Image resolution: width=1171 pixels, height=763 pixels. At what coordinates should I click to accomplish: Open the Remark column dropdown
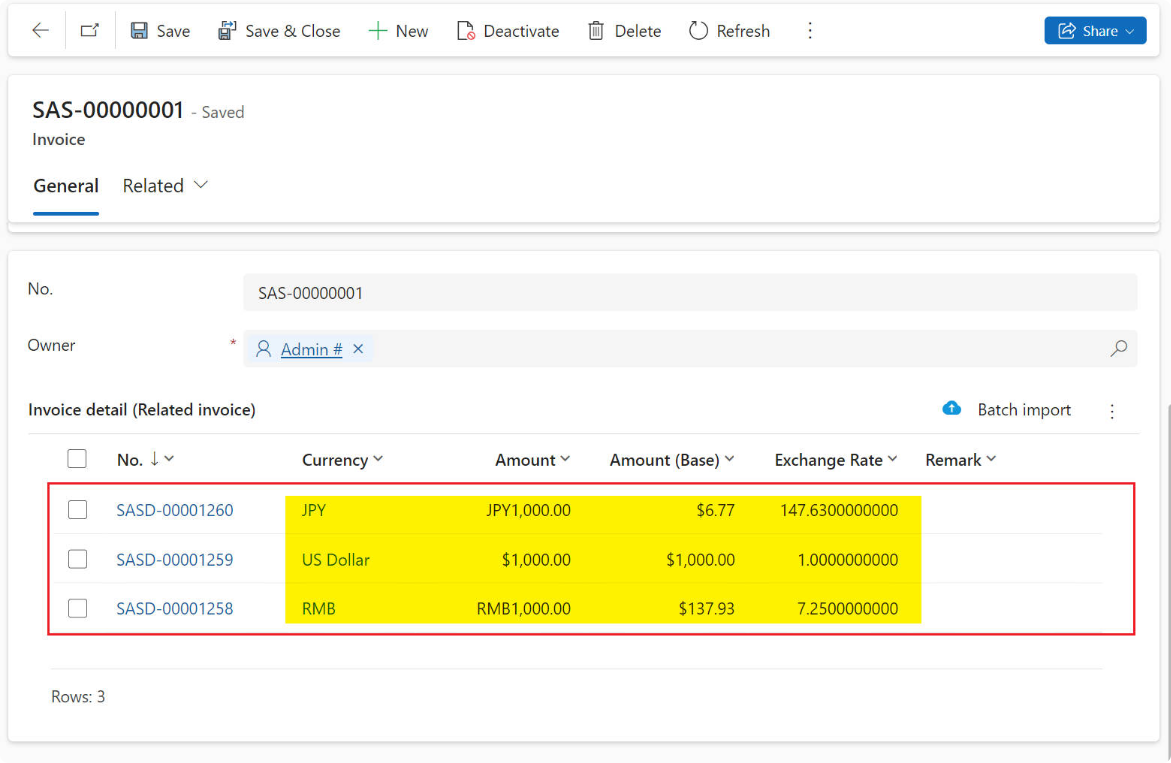coord(991,459)
